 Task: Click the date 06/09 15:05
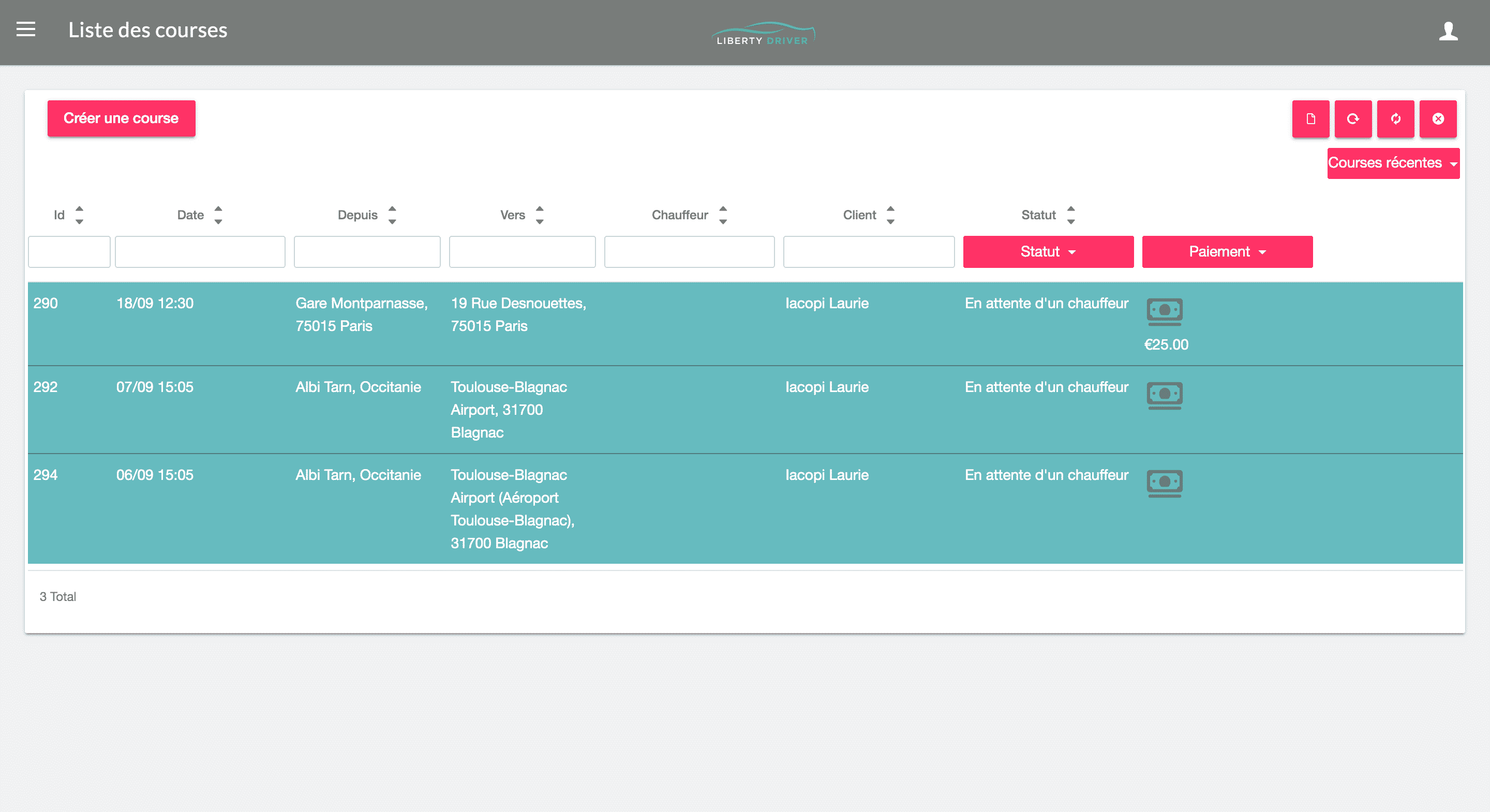tap(155, 475)
